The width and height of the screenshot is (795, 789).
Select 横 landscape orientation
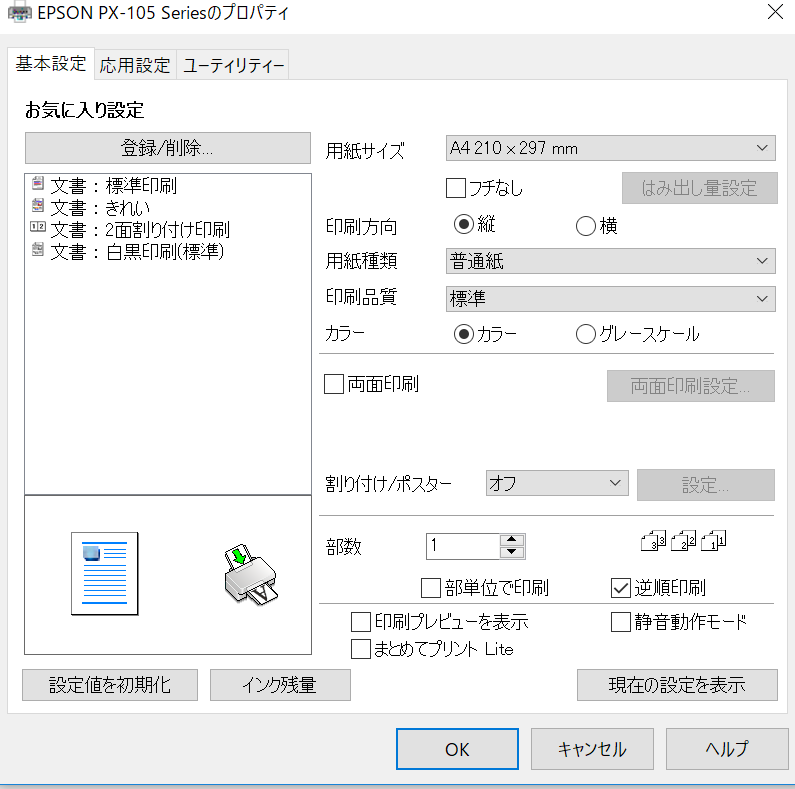click(586, 226)
